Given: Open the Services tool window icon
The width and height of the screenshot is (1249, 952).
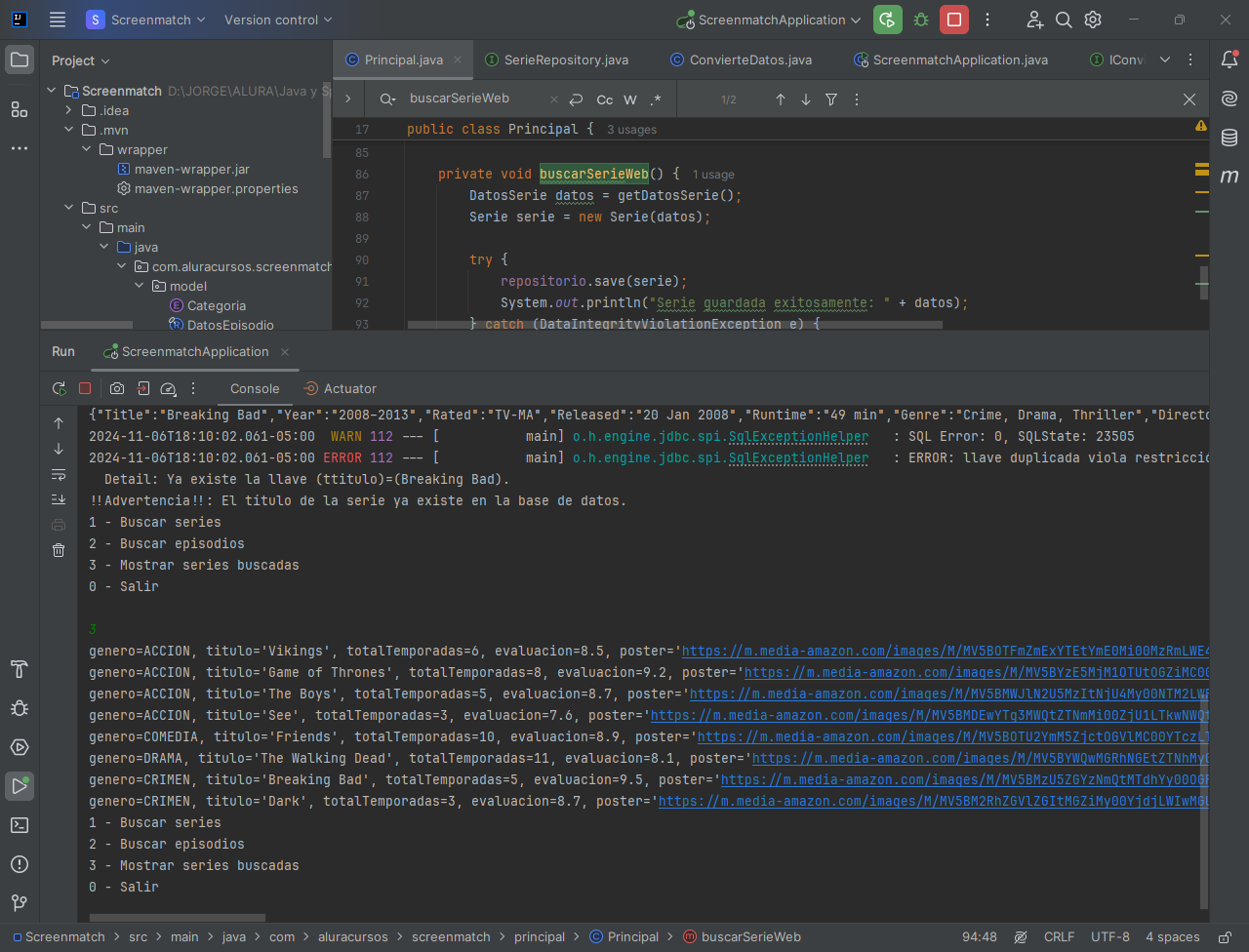Looking at the screenshot, I should click(20, 747).
